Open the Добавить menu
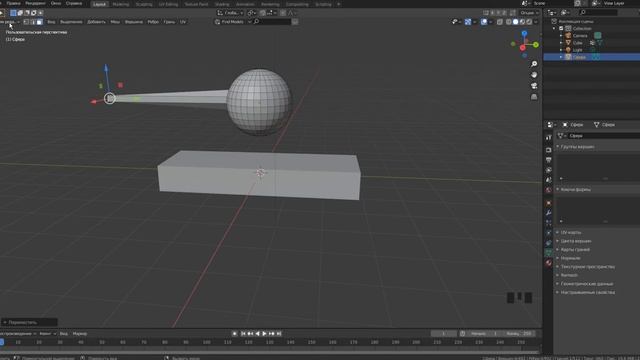Viewport: 640px width, 360px height. coord(96,22)
